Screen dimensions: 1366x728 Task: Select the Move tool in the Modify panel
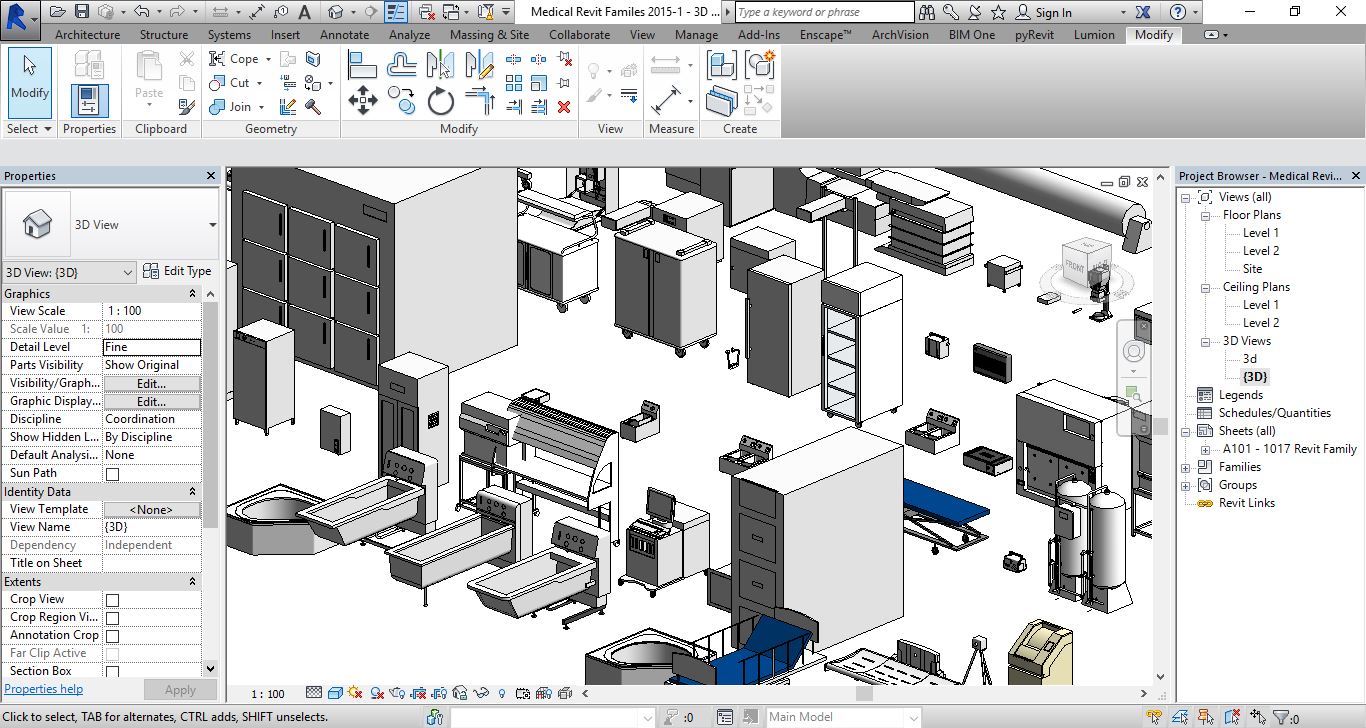[362, 100]
